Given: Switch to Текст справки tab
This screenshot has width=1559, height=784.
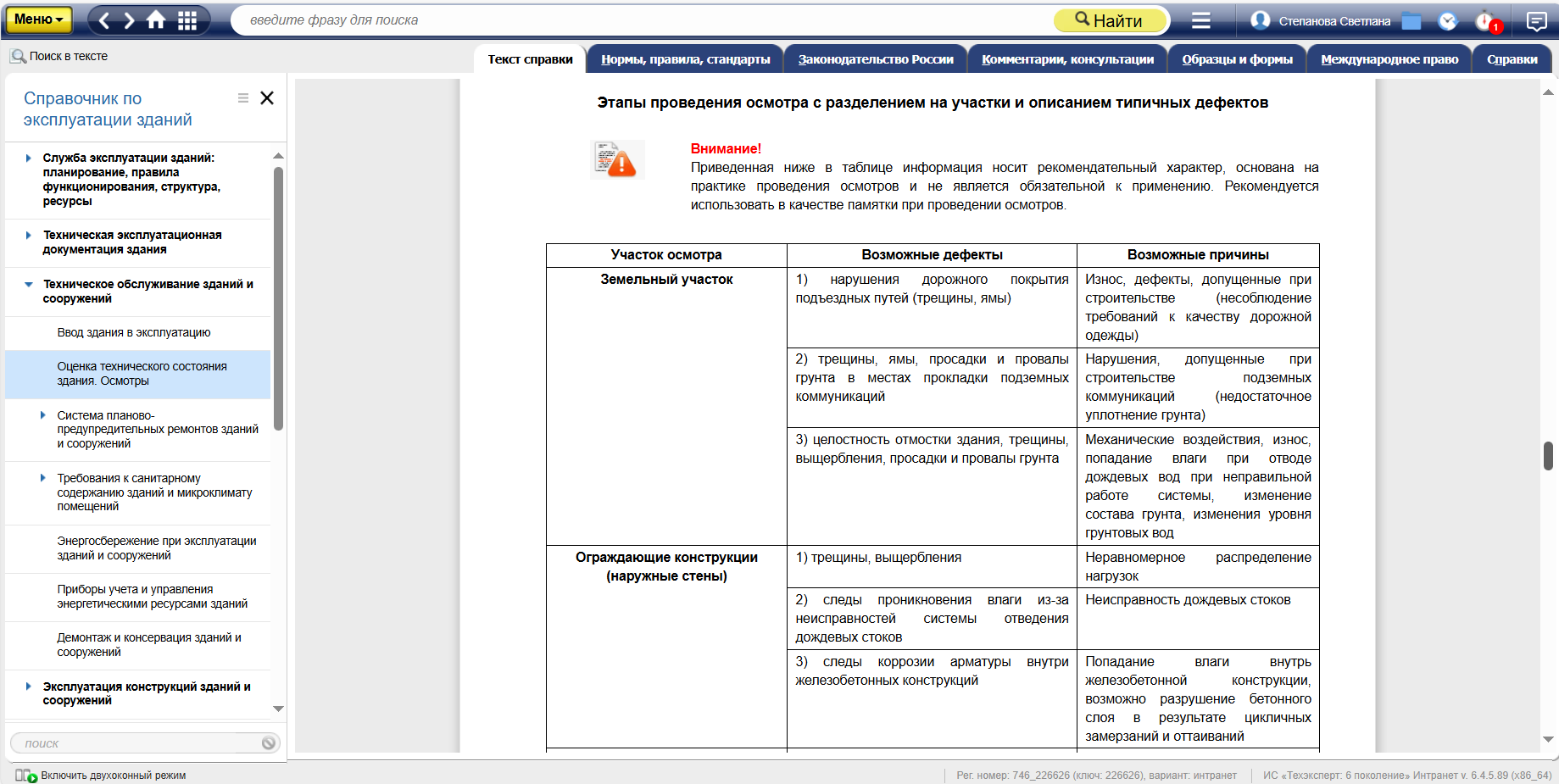Looking at the screenshot, I should [x=531, y=59].
